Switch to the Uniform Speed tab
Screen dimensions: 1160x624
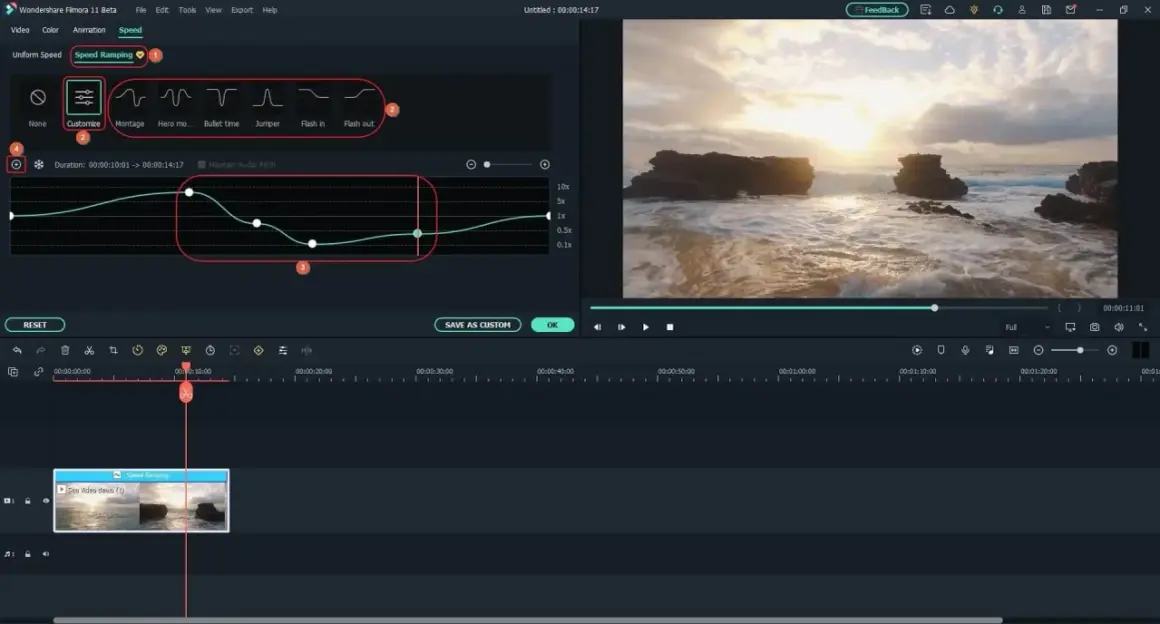pos(37,55)
